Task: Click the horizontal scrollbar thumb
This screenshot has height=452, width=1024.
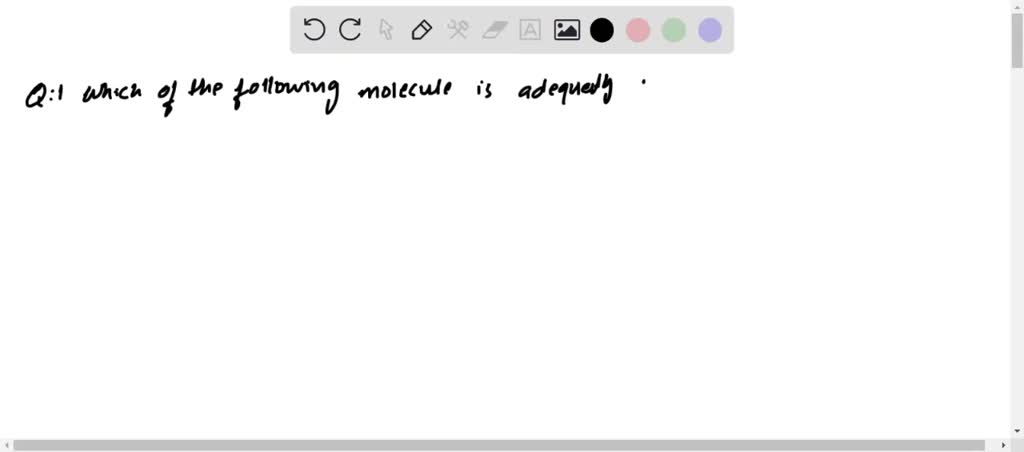Action: (499, 445)
